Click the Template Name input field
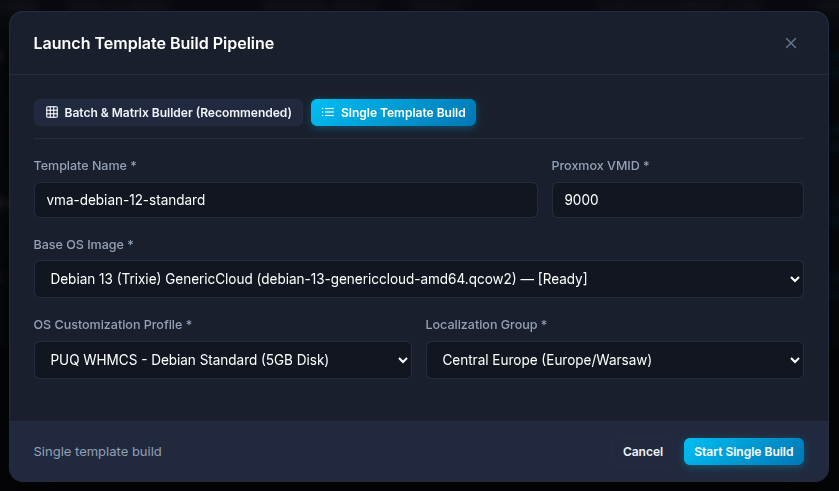The width and height of the screenshot is (839, 491). point(286,200)
